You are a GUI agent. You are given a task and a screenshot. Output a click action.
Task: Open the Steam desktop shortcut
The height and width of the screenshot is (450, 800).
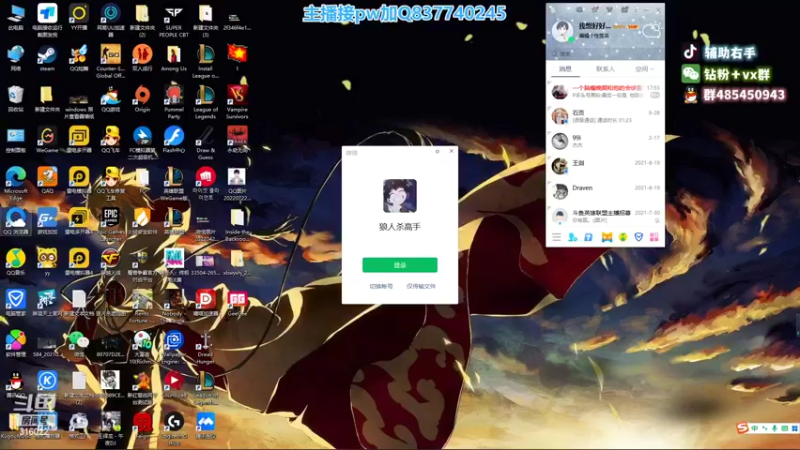point(47,59)
